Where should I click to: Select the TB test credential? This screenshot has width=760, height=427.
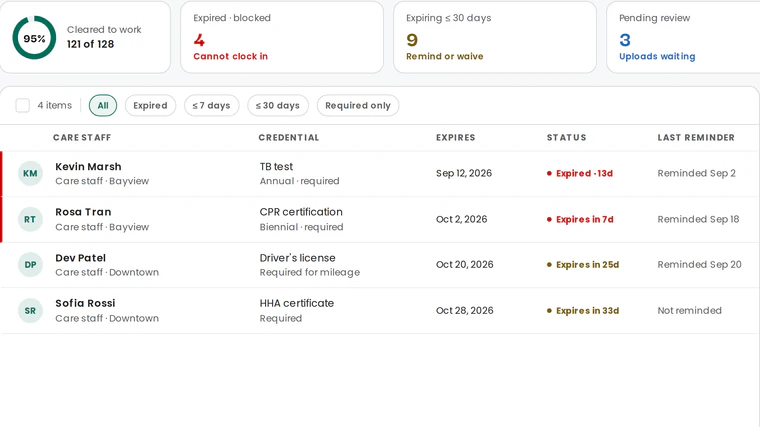coord(276,167)
